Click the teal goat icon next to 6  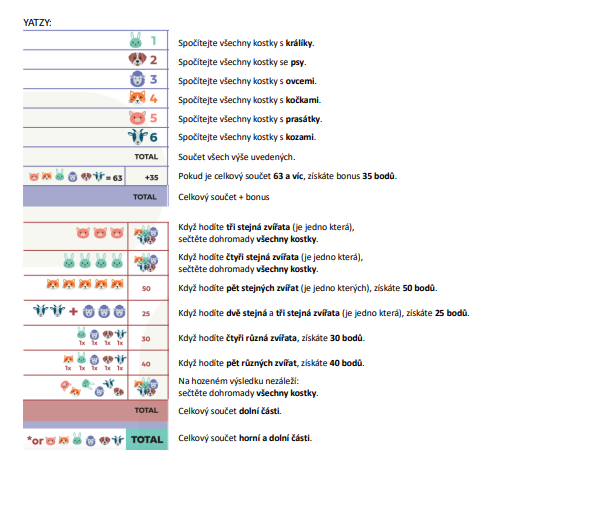pos(138,137)
